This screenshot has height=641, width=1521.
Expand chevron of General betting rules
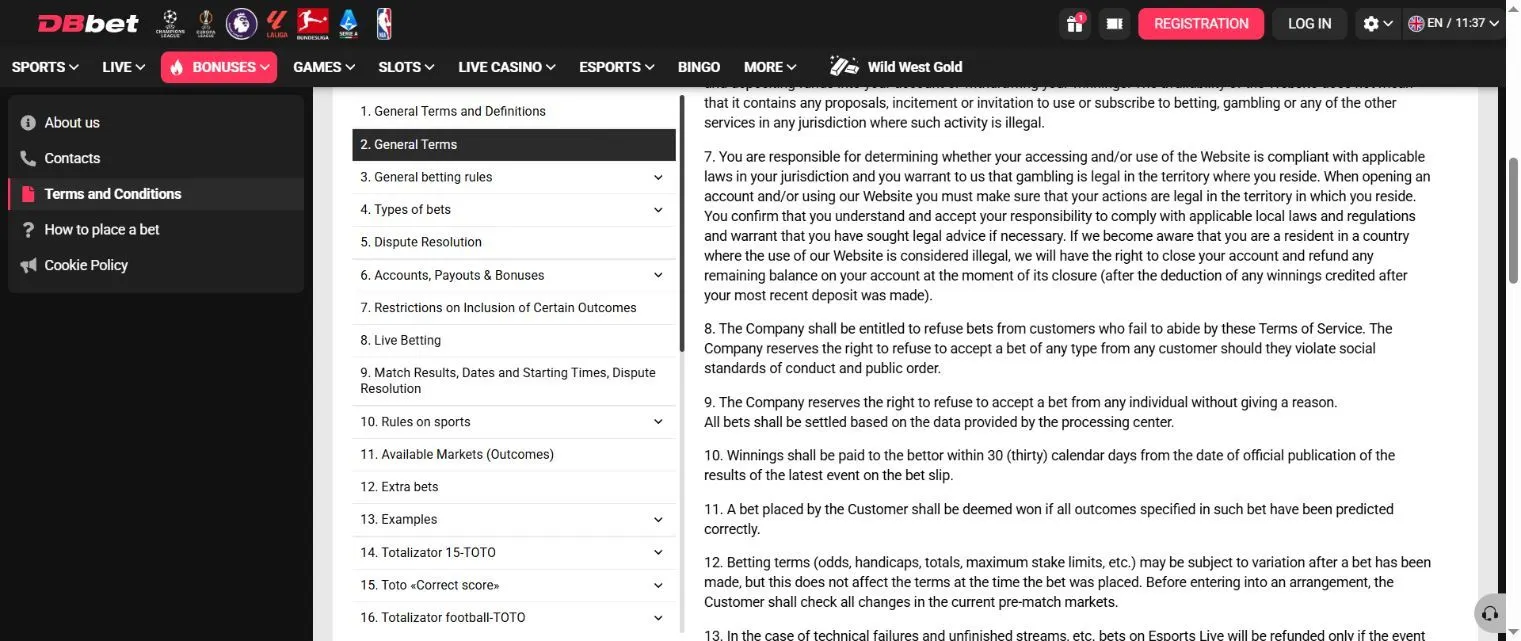pos(658,177)
